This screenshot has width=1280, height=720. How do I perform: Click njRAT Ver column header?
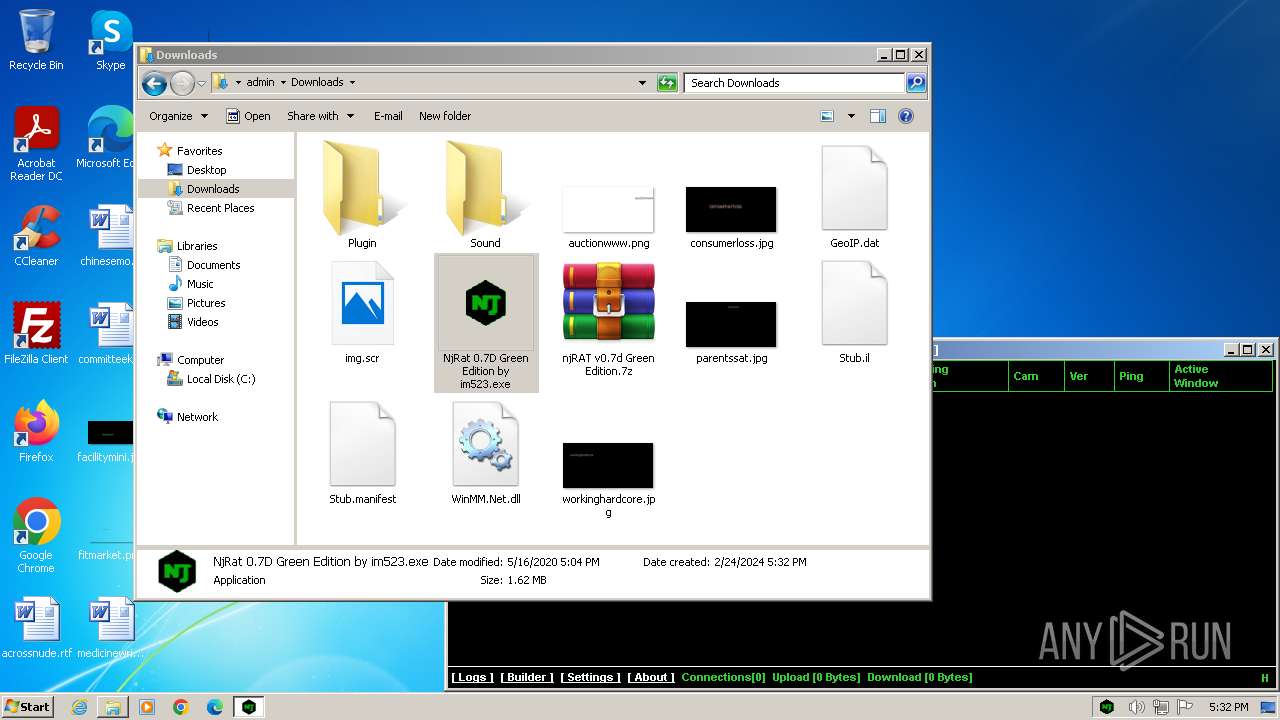coord(1089,376)
